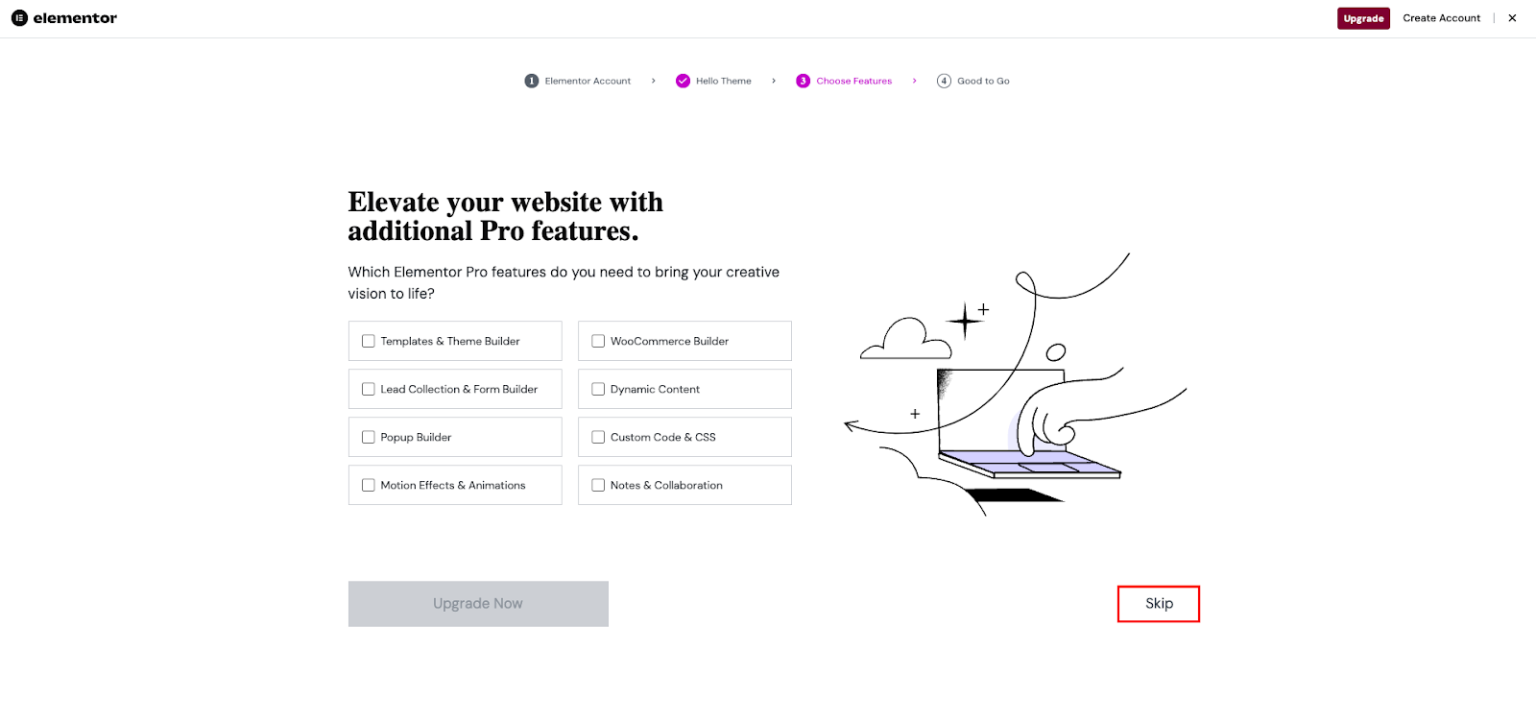Select the numbered Elementor Account step circle
Screen dimensions: 1536x722
531,80
